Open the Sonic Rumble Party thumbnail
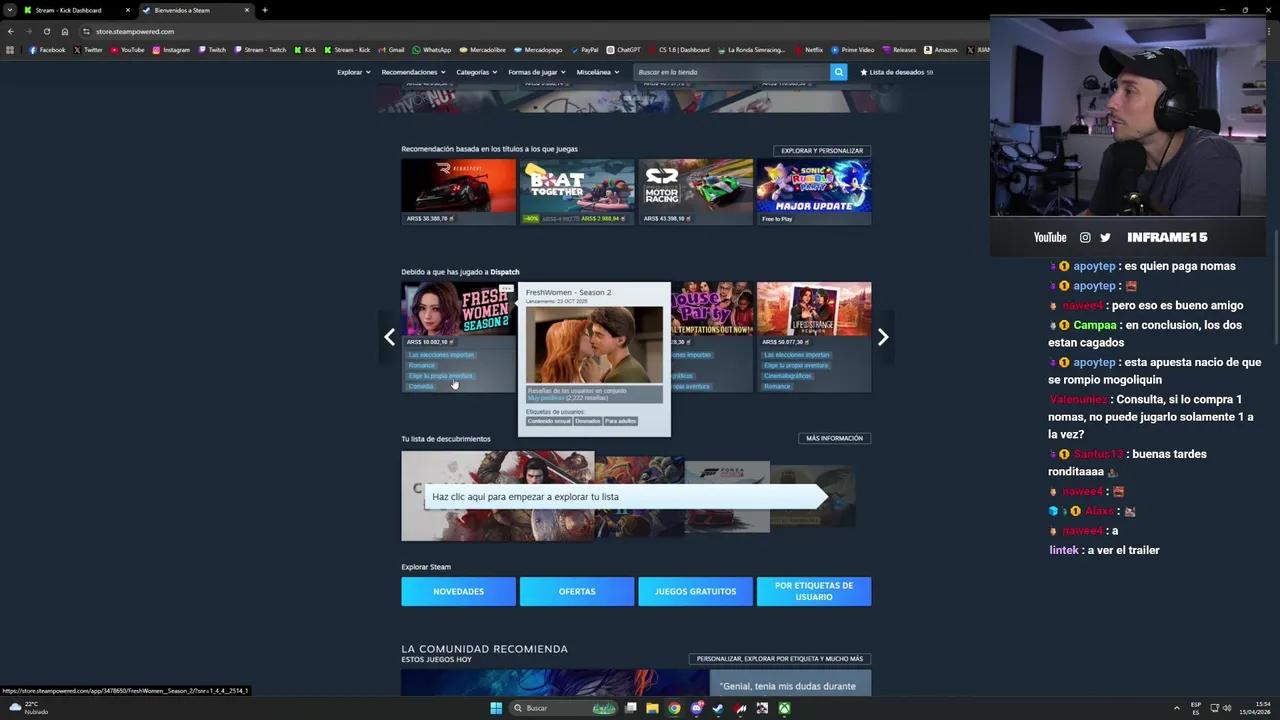Screen dimensions: 1280x720 814,186
